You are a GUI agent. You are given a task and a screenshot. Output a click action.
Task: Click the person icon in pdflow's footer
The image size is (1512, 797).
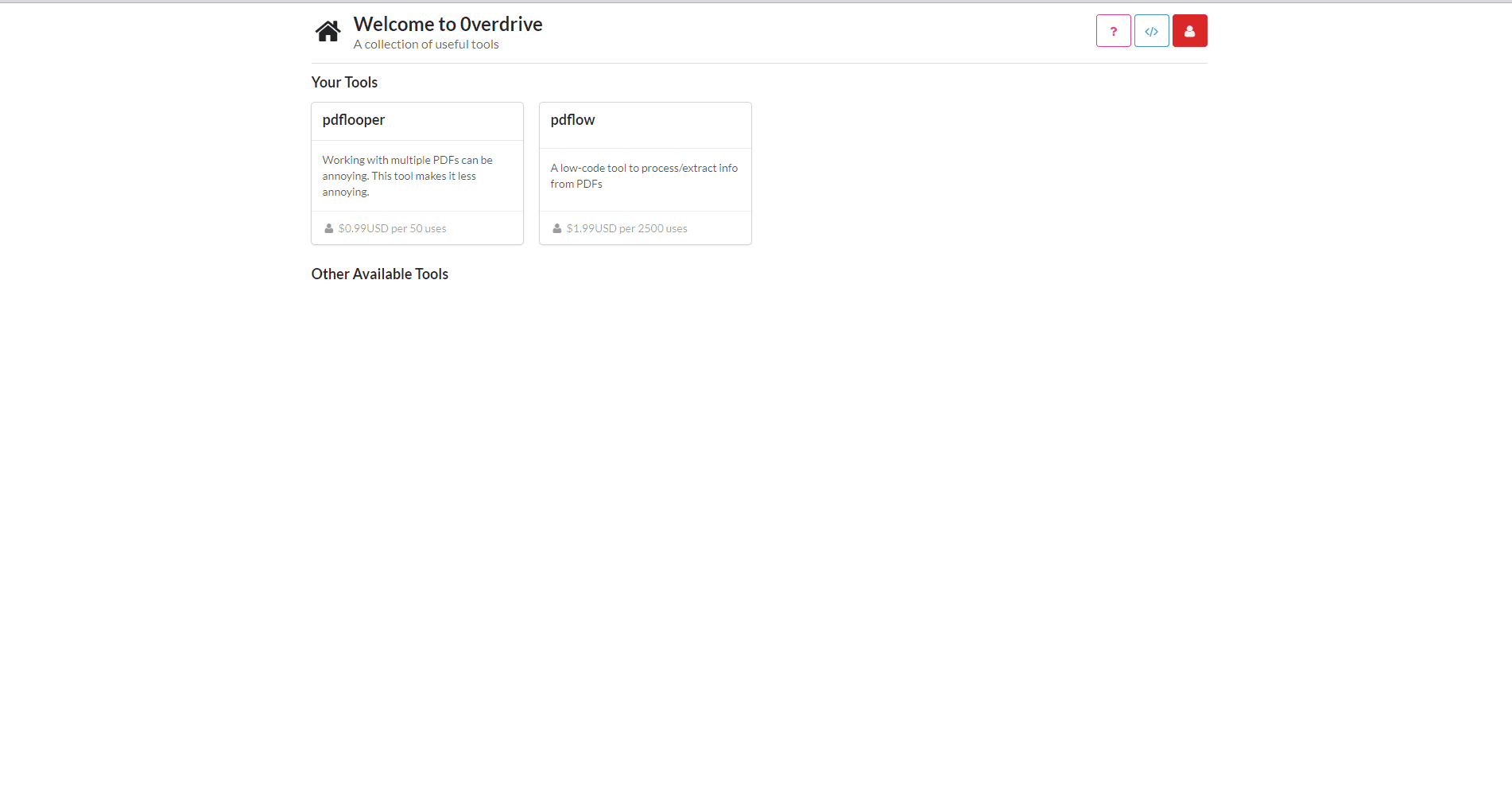tap(557, 228)
